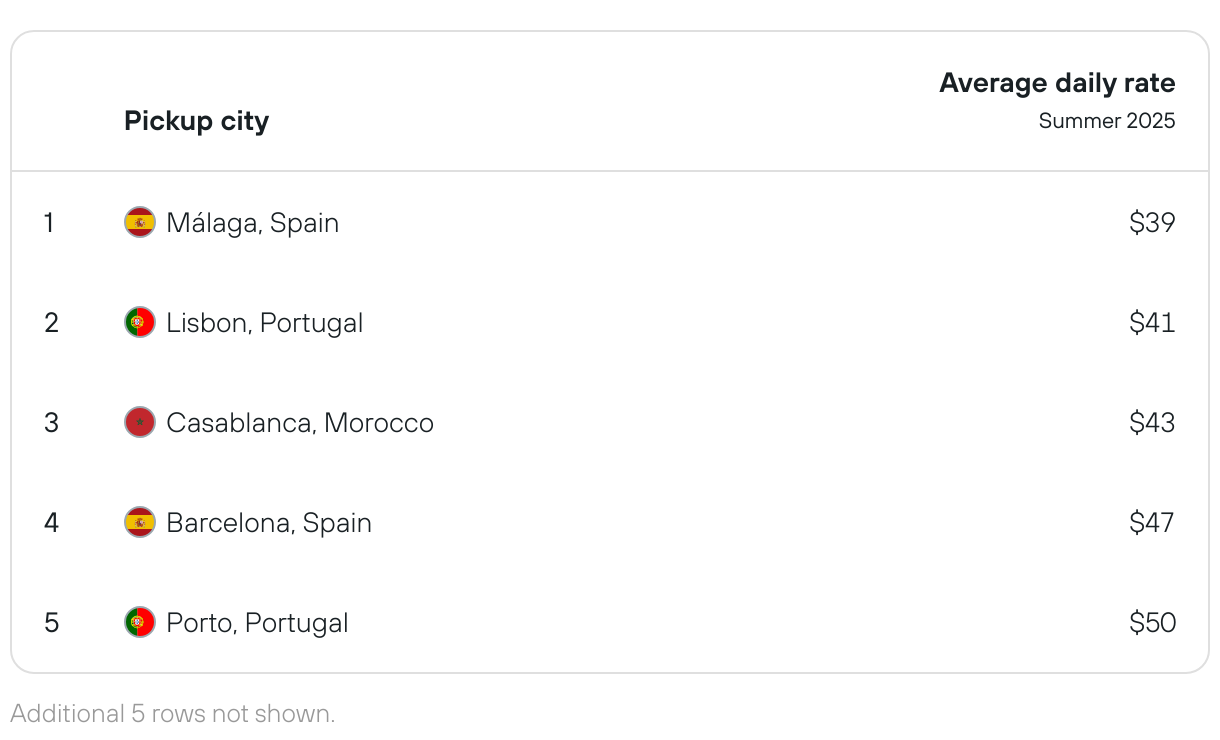Click the Pickup city column header
Viewport: 1220px width, 740px height.
coord(196,121)
